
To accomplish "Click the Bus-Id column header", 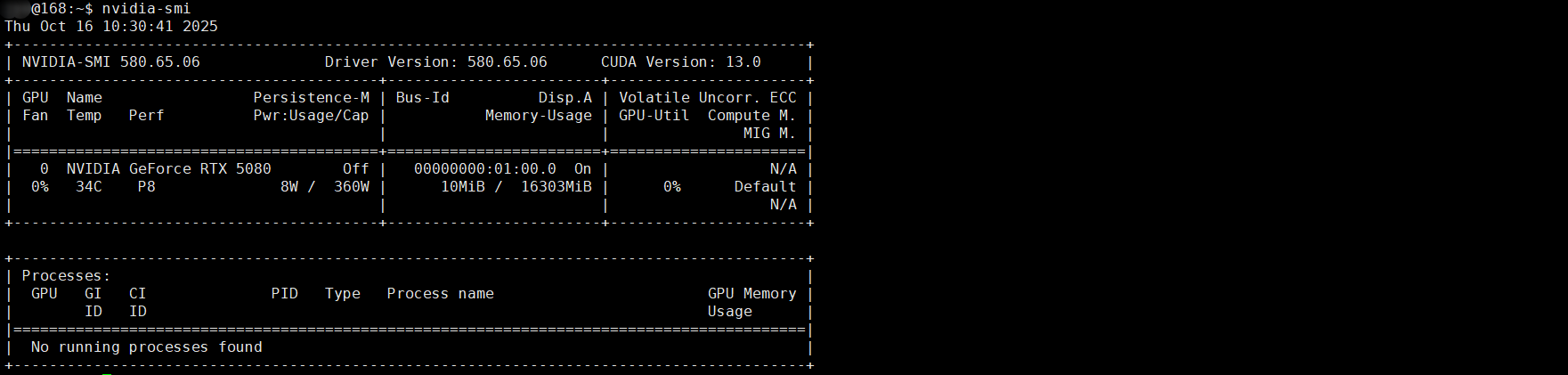I will [422, 98].
